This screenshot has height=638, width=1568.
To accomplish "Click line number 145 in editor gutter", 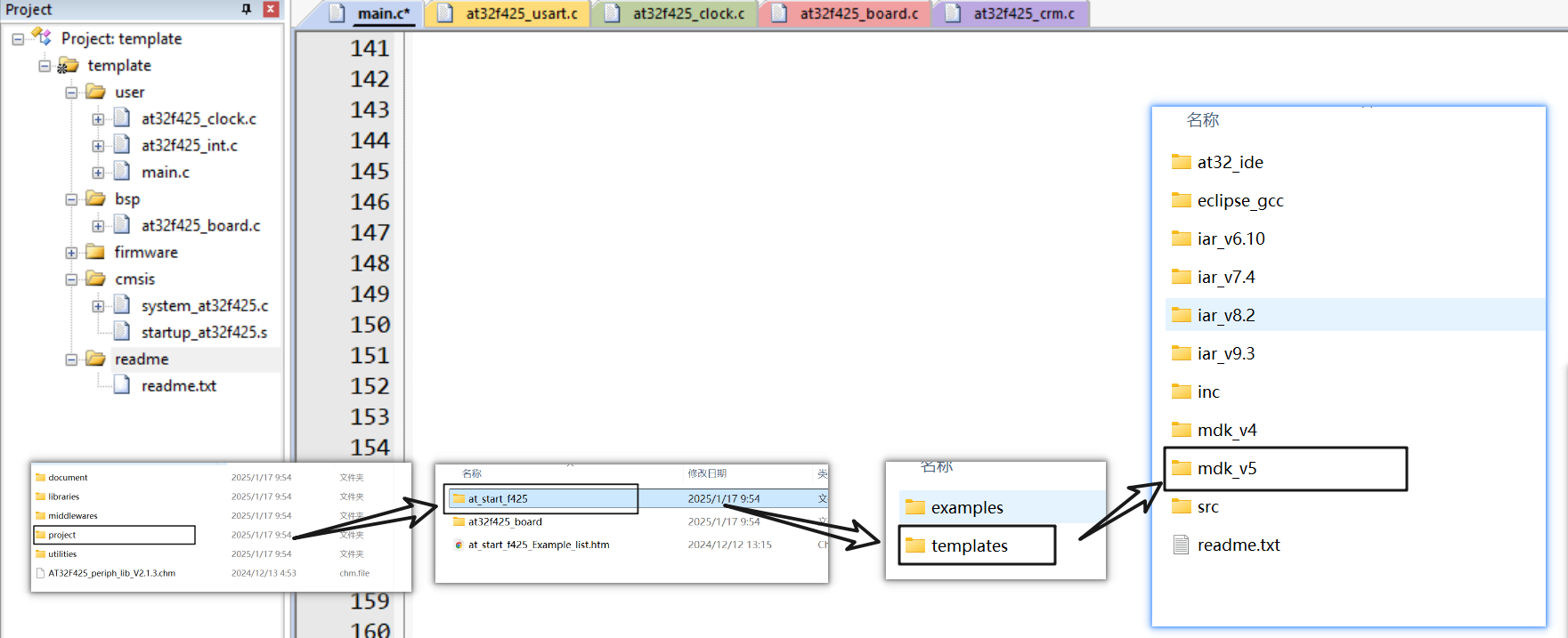I will (370, 171).
